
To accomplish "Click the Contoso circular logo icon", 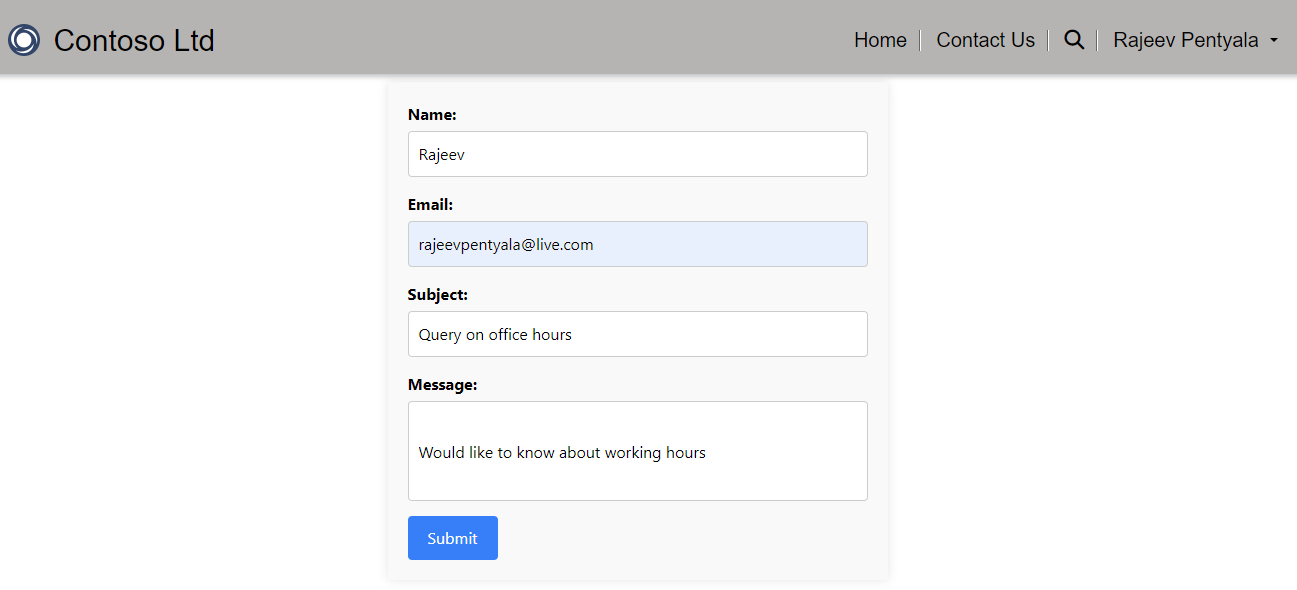I will coord(24,40).
